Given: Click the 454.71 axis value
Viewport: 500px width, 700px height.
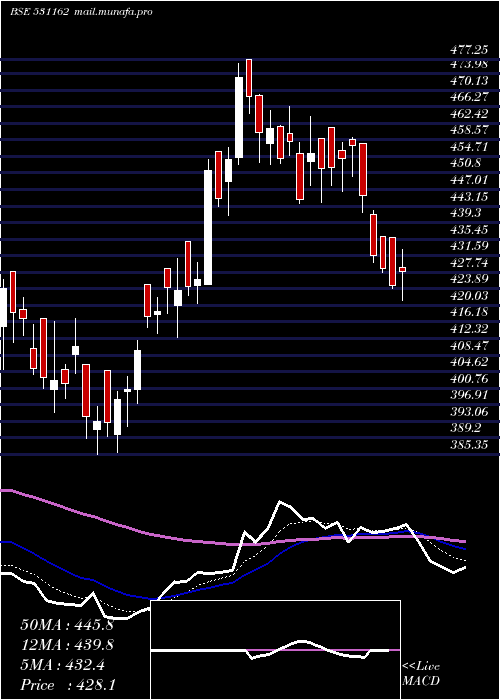Looking at the screenshot, I should coord(469,147).
